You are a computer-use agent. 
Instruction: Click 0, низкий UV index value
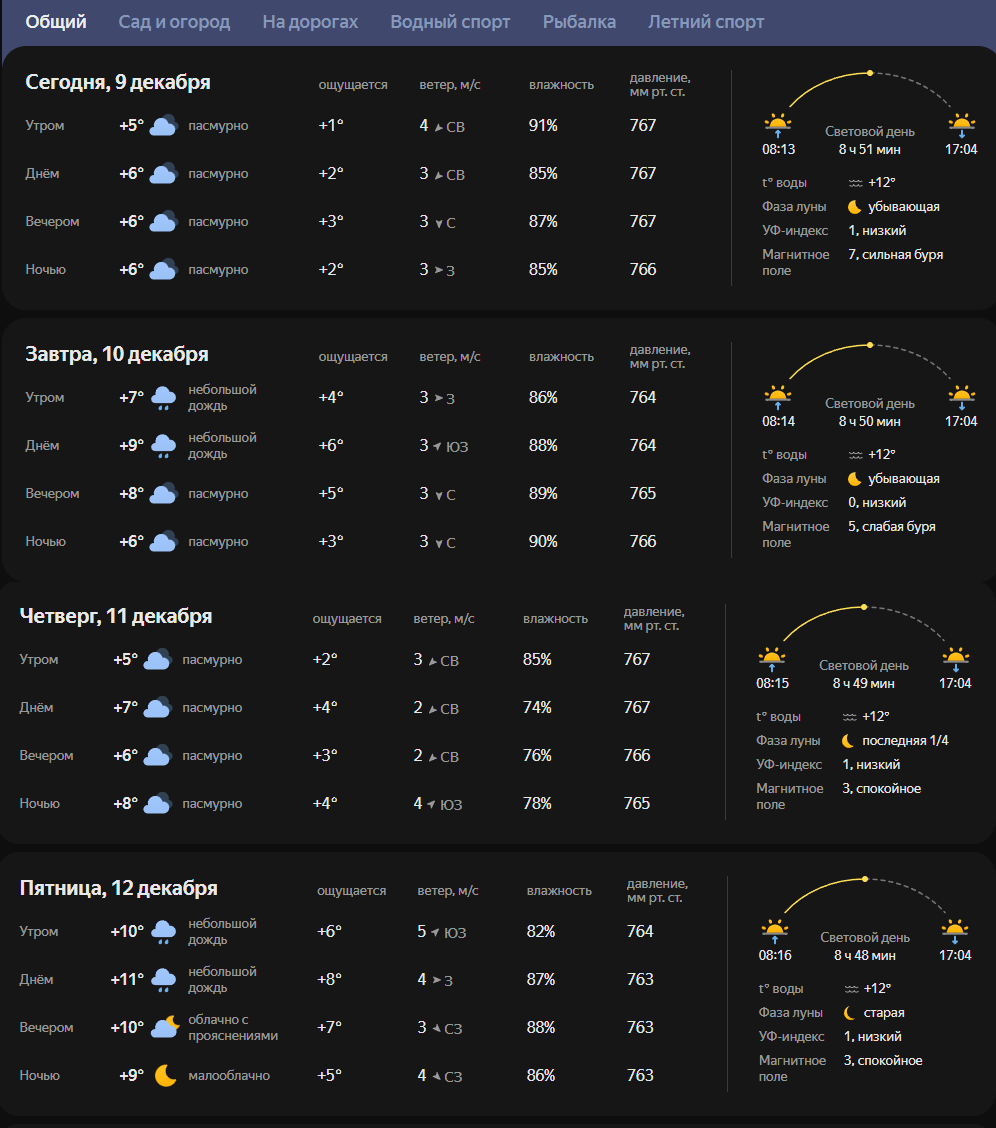coord(877,503)
